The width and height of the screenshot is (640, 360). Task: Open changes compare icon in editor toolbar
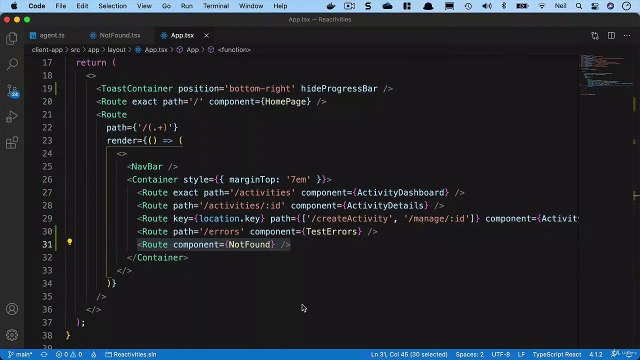[x=595, y=36]
